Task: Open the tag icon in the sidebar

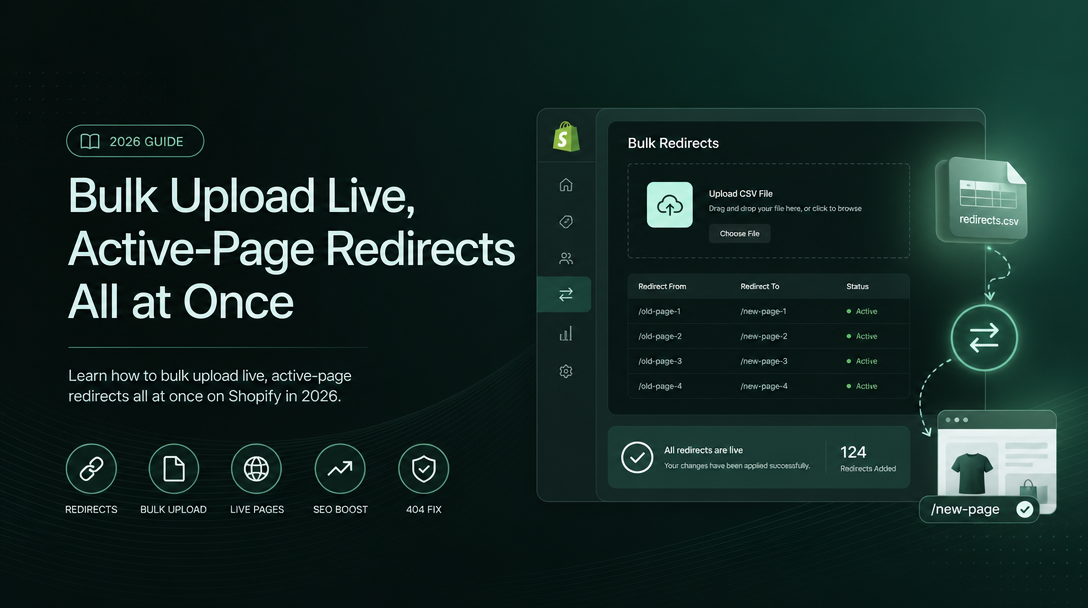Action: pos(566,221)
